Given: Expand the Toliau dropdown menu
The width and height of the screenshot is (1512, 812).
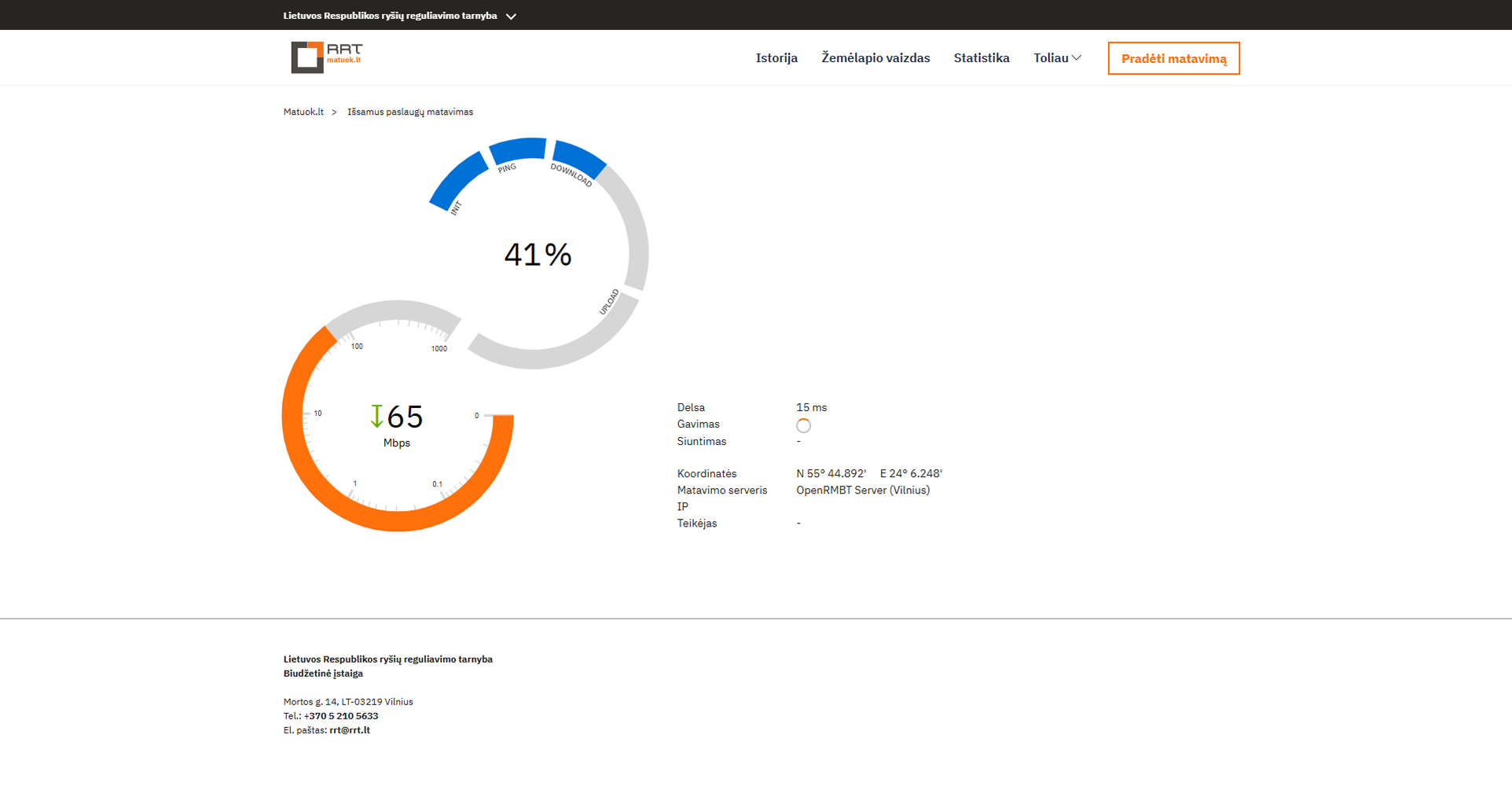Looking at the screenshot, I should point(1057,58).
